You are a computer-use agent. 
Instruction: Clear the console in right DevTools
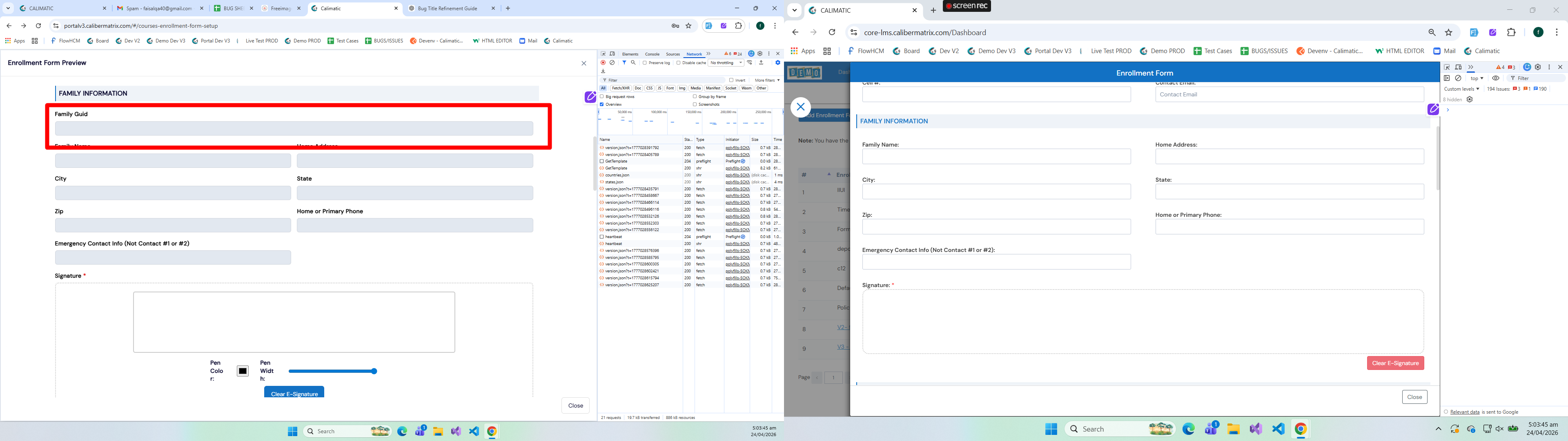pyautogui.click(x=1458, y=78)
